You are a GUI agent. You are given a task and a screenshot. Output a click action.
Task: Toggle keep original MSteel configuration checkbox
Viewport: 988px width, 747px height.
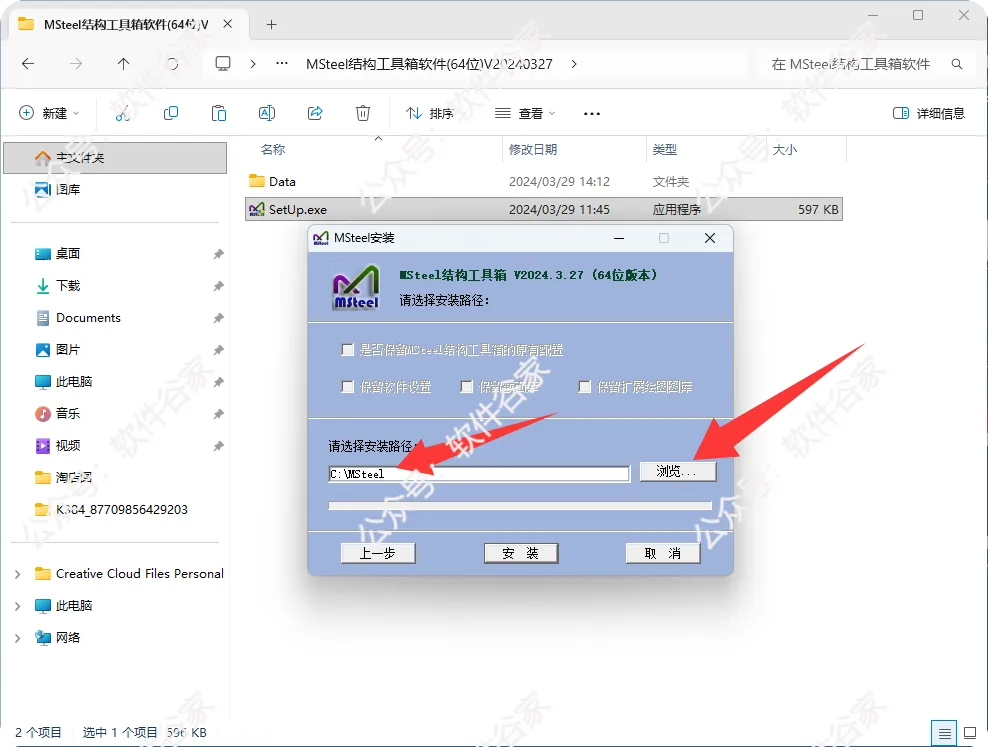(347, 350)
